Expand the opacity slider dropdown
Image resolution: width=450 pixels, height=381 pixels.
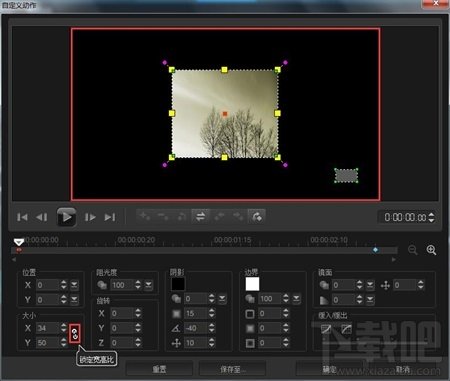[x=148, y=285]
